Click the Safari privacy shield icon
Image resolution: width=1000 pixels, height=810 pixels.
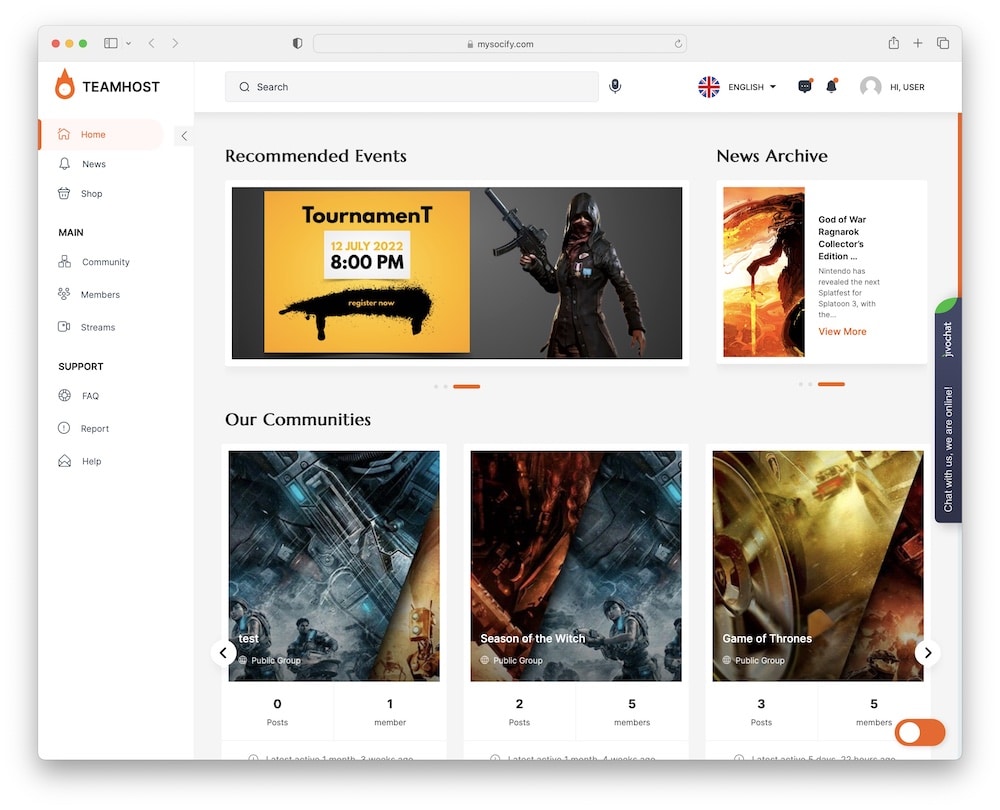(297, 43)
